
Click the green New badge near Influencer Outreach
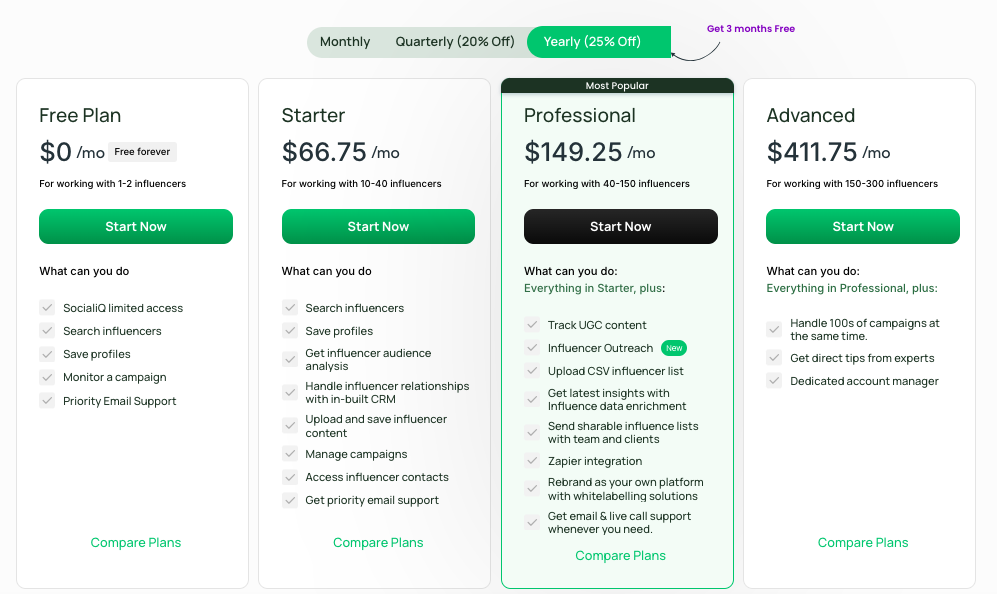(674, 348)
